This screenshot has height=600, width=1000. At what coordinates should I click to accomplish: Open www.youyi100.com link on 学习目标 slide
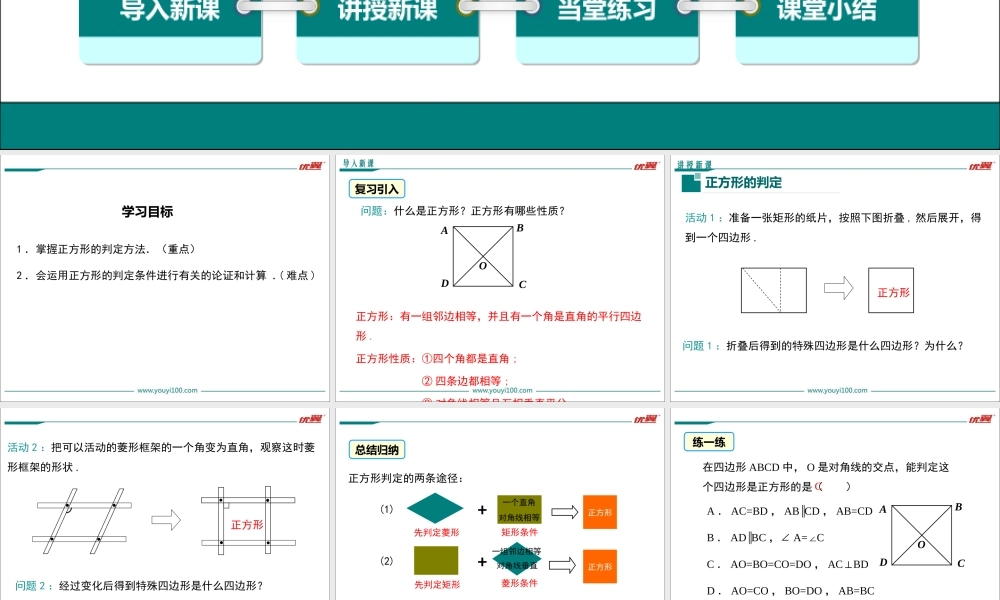point(166,391)
